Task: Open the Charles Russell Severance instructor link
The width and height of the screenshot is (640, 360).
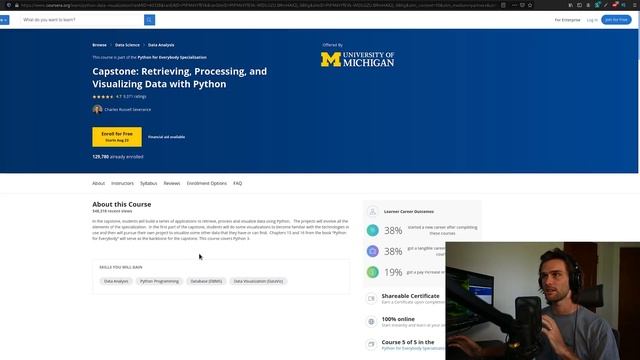Action: [x=127, y=109]
